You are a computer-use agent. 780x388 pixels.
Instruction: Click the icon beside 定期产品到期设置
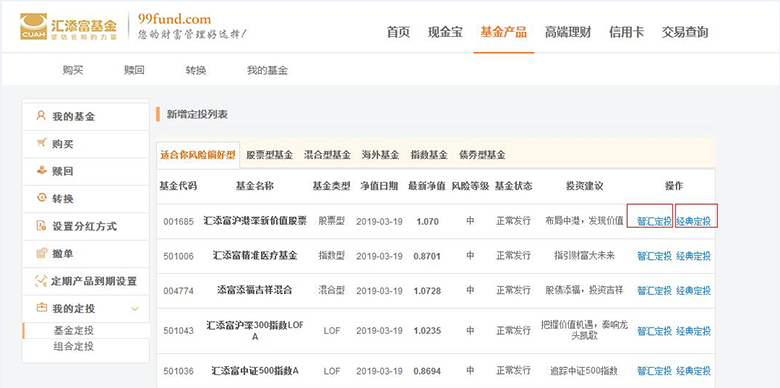tap(41, 281)
